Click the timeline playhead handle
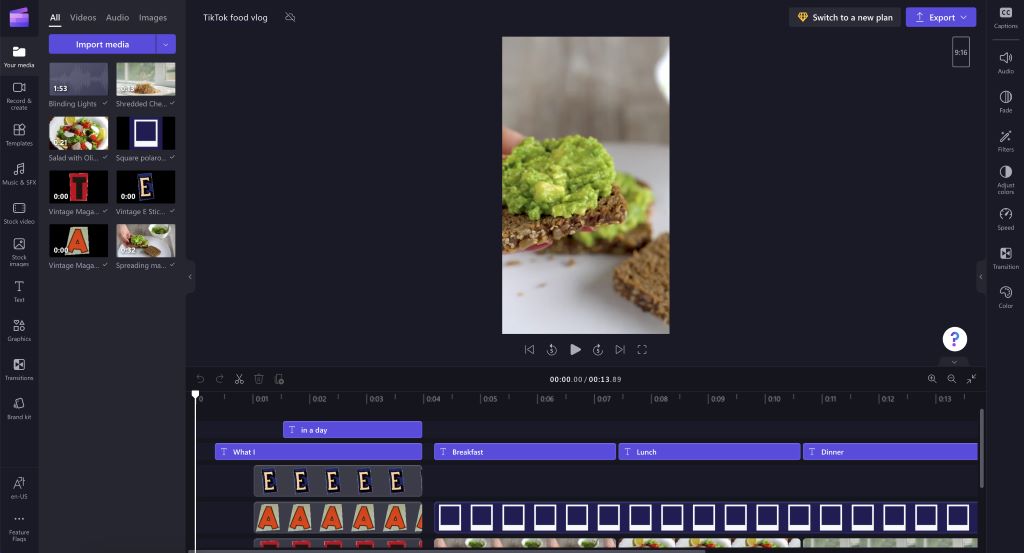 coord(195,394)
